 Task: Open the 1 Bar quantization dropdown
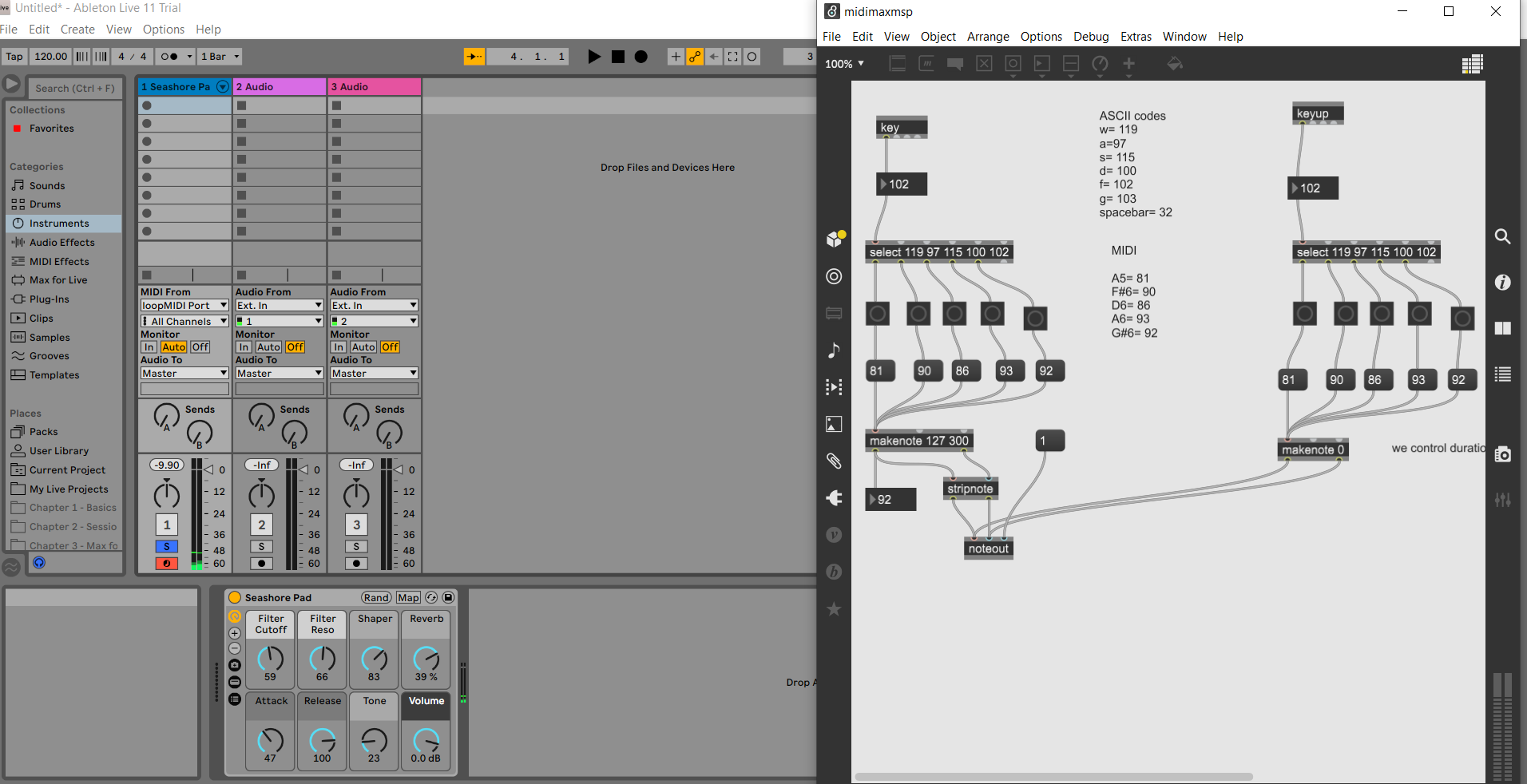tap(220, 57)
